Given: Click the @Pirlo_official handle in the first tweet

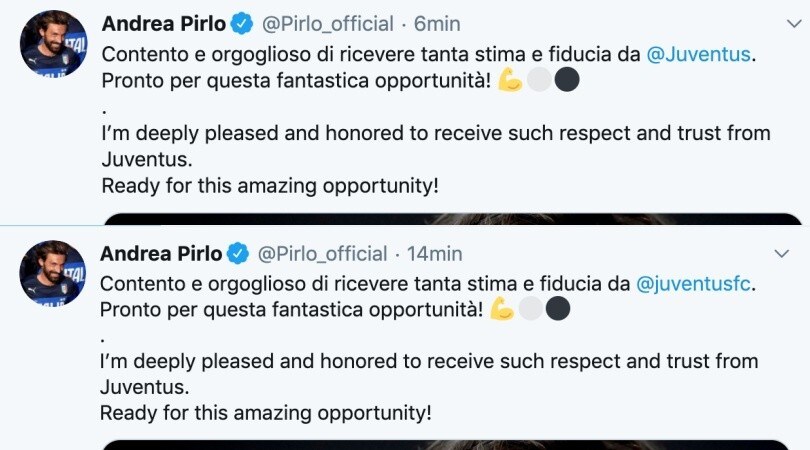Looking at the screenshot, I should 328,24.
